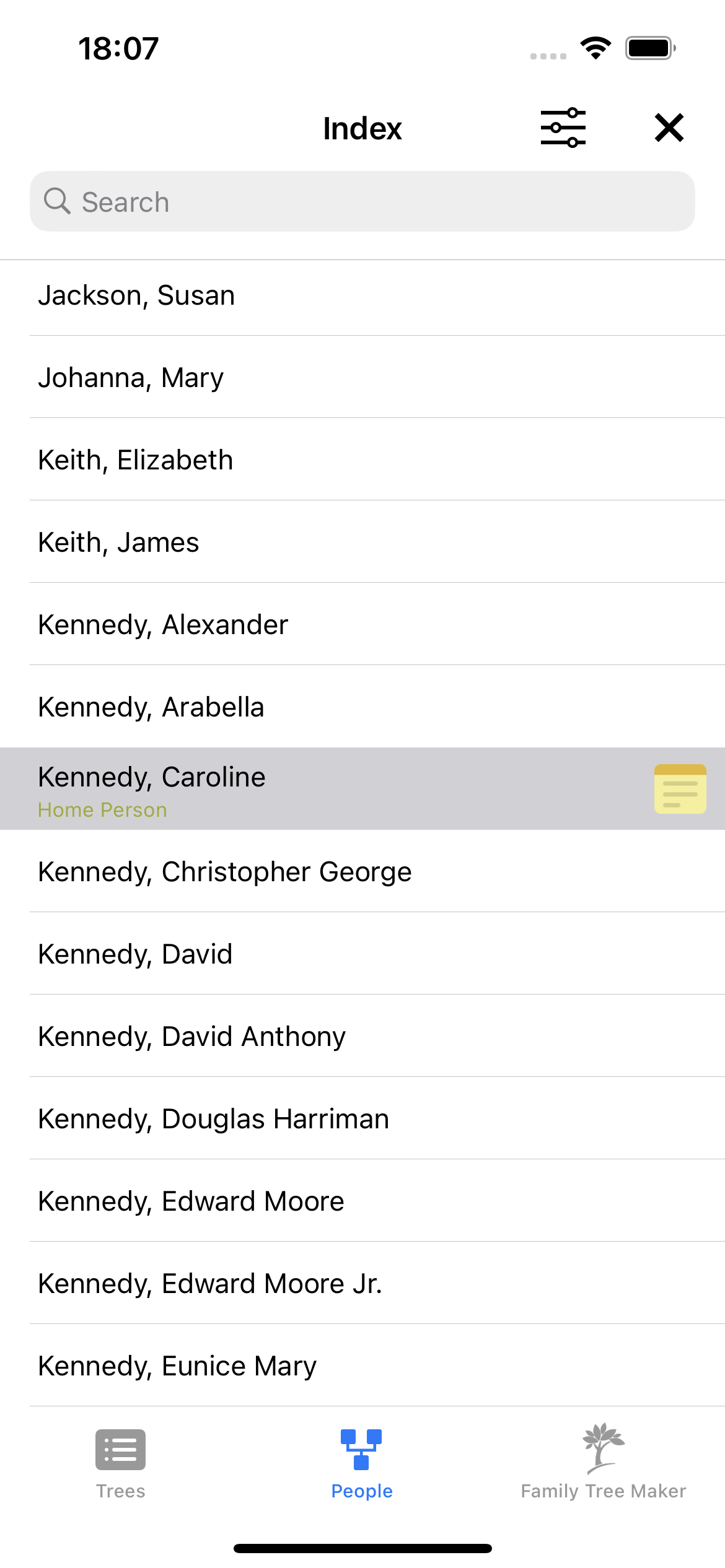Viewport: 725px width, 1568px height.
Task: Select the Kennedy, Caroline Home Person row
Action: 310,788
